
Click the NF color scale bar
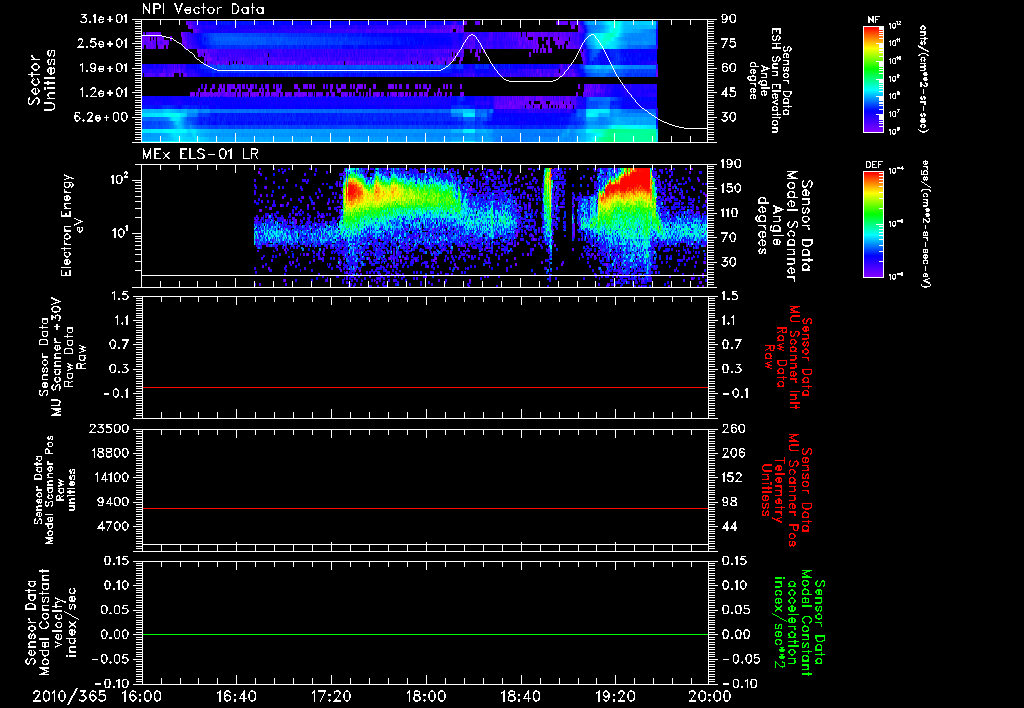coord(873,78)
